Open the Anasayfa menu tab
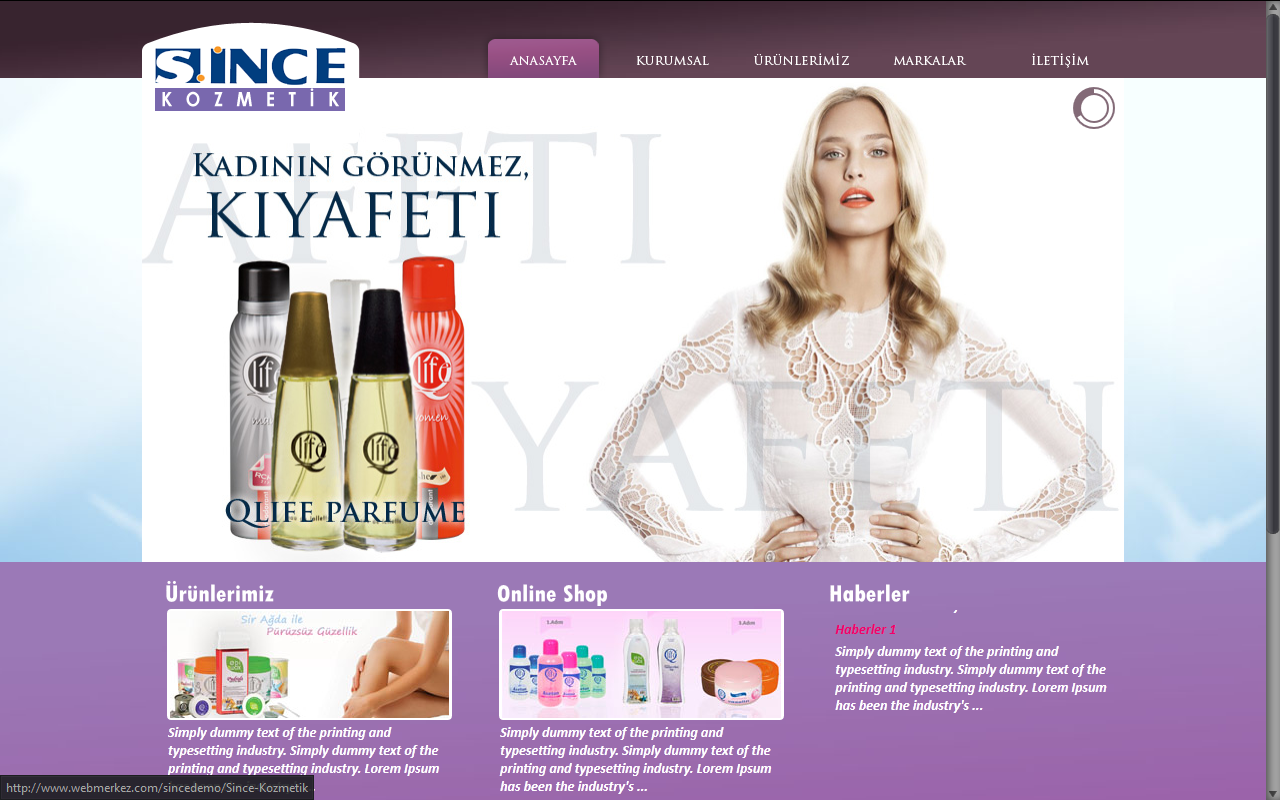This screenshot has width=1280, height=800. coord(543,60)
